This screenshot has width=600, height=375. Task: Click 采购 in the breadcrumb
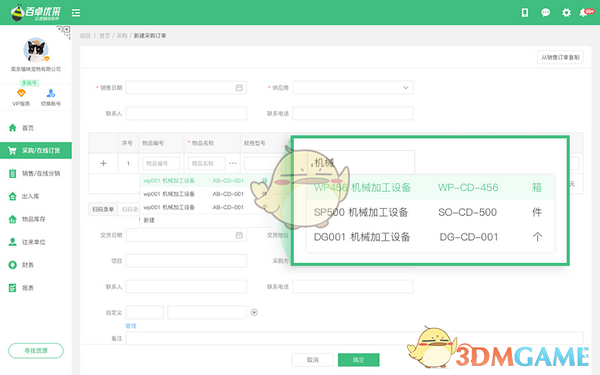click(122, 36)
